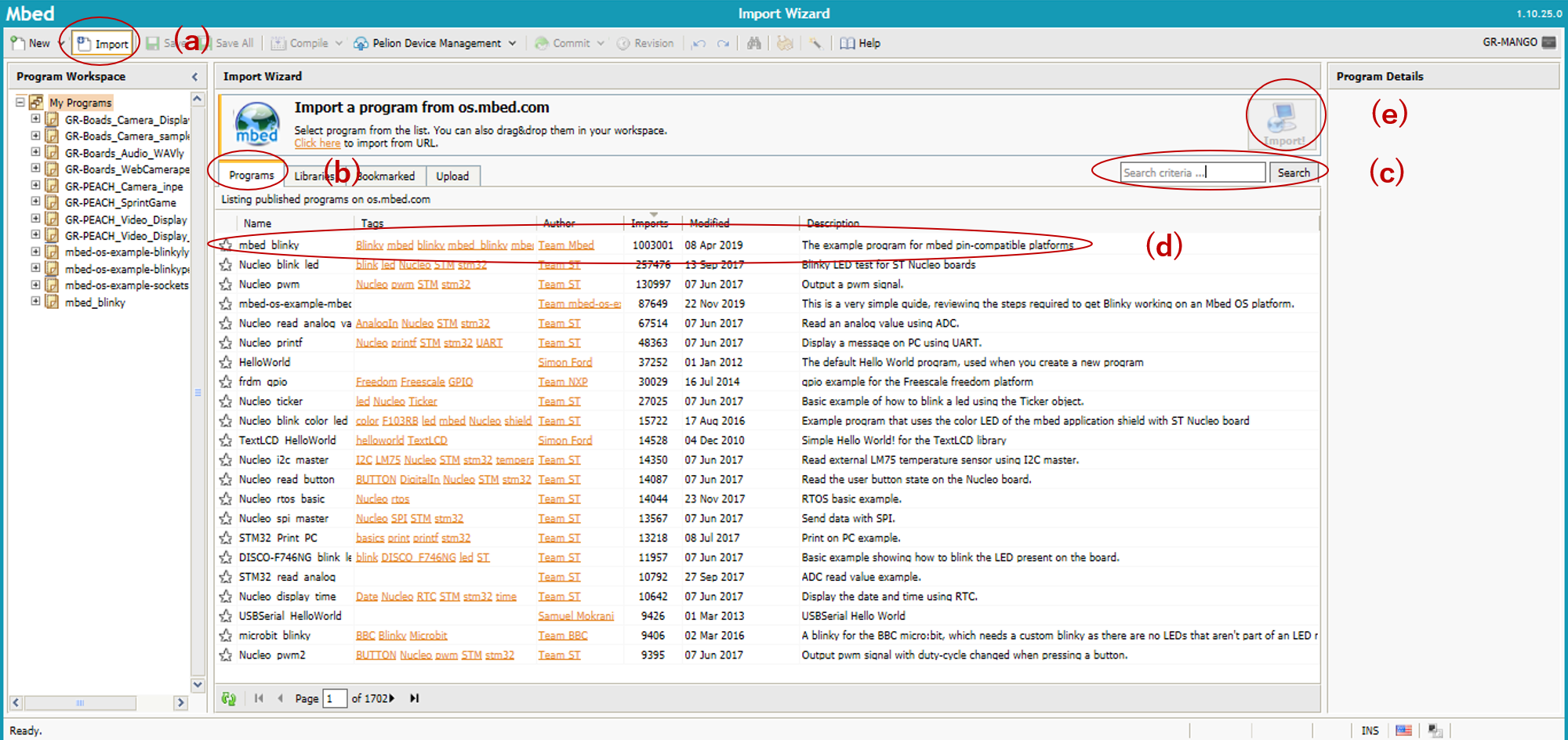Click the Search criteria input field

tap(1192, 172)
